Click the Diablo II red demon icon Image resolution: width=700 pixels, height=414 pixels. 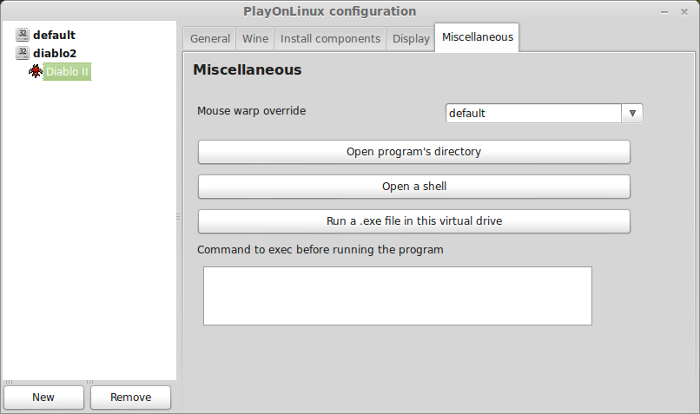coord(35,71)
